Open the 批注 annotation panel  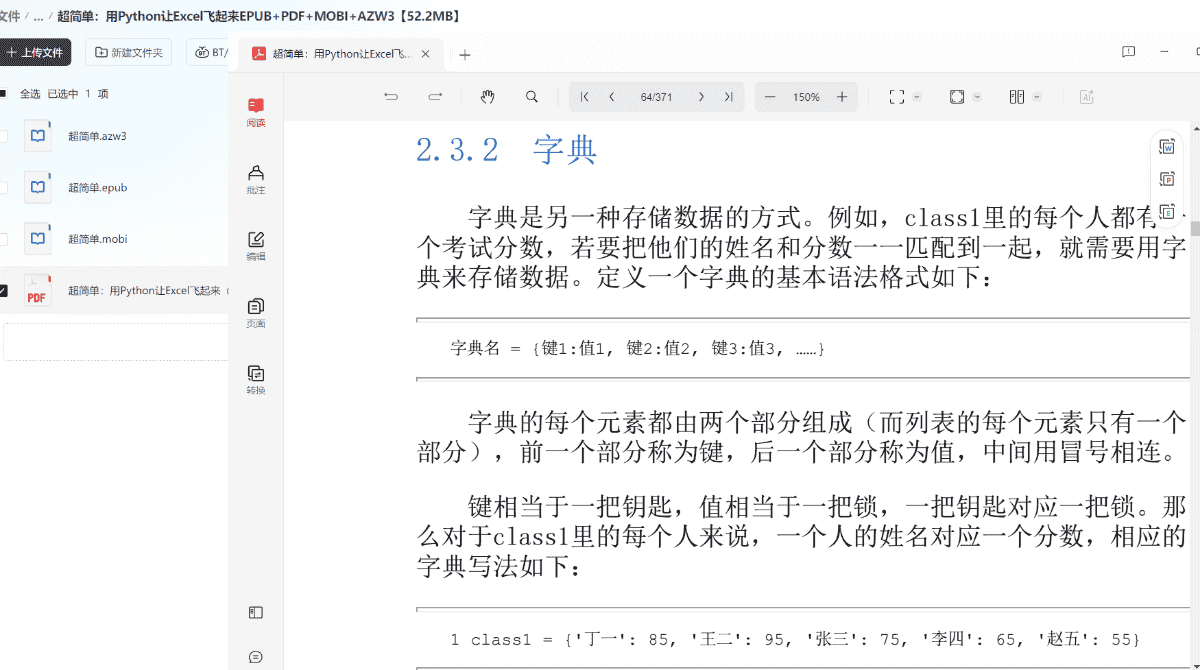(x=256, y=179)
